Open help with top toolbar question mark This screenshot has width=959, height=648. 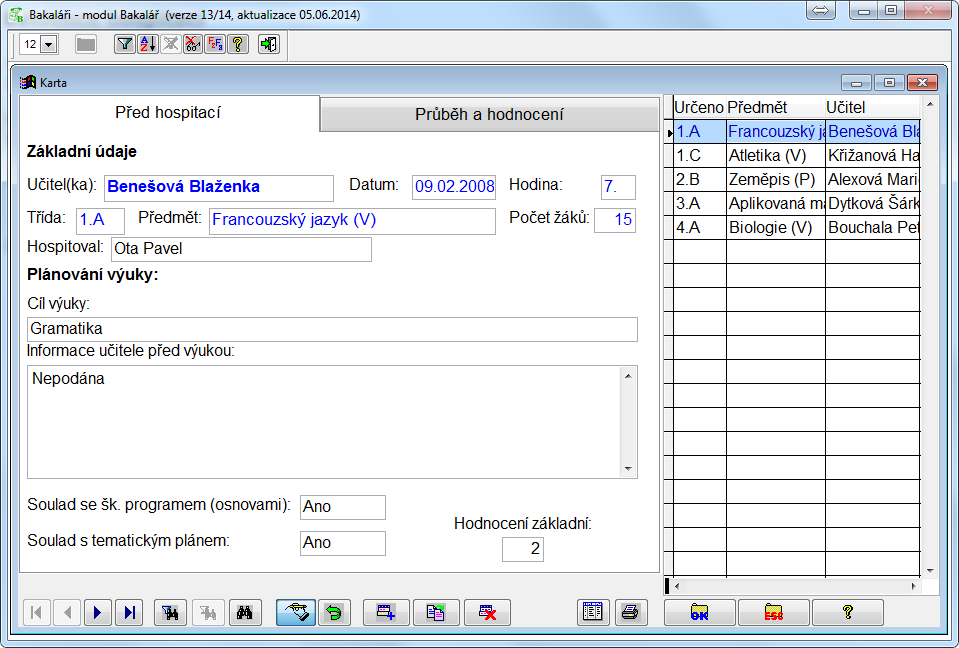(238, 44)
